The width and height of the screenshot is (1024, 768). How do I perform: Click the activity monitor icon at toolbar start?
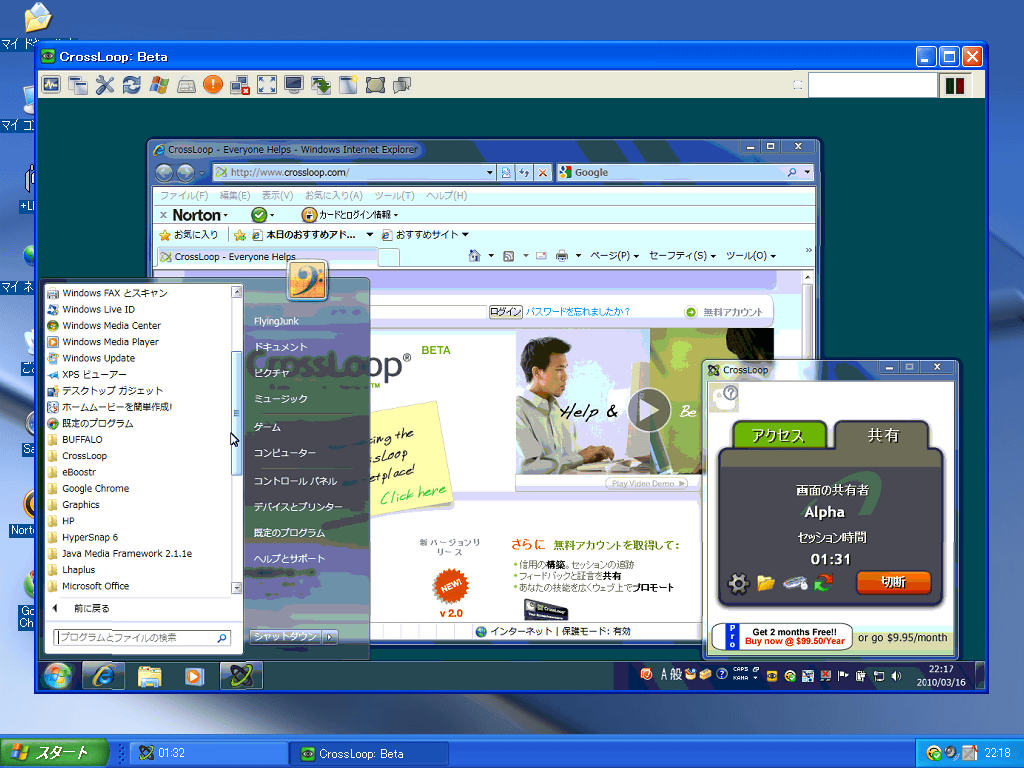(x=51, y=85)
